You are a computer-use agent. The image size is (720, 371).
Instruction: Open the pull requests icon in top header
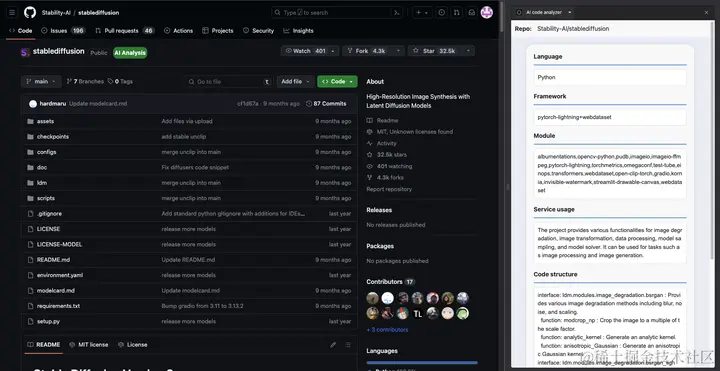pyautogui.click(x=456, y=12)
